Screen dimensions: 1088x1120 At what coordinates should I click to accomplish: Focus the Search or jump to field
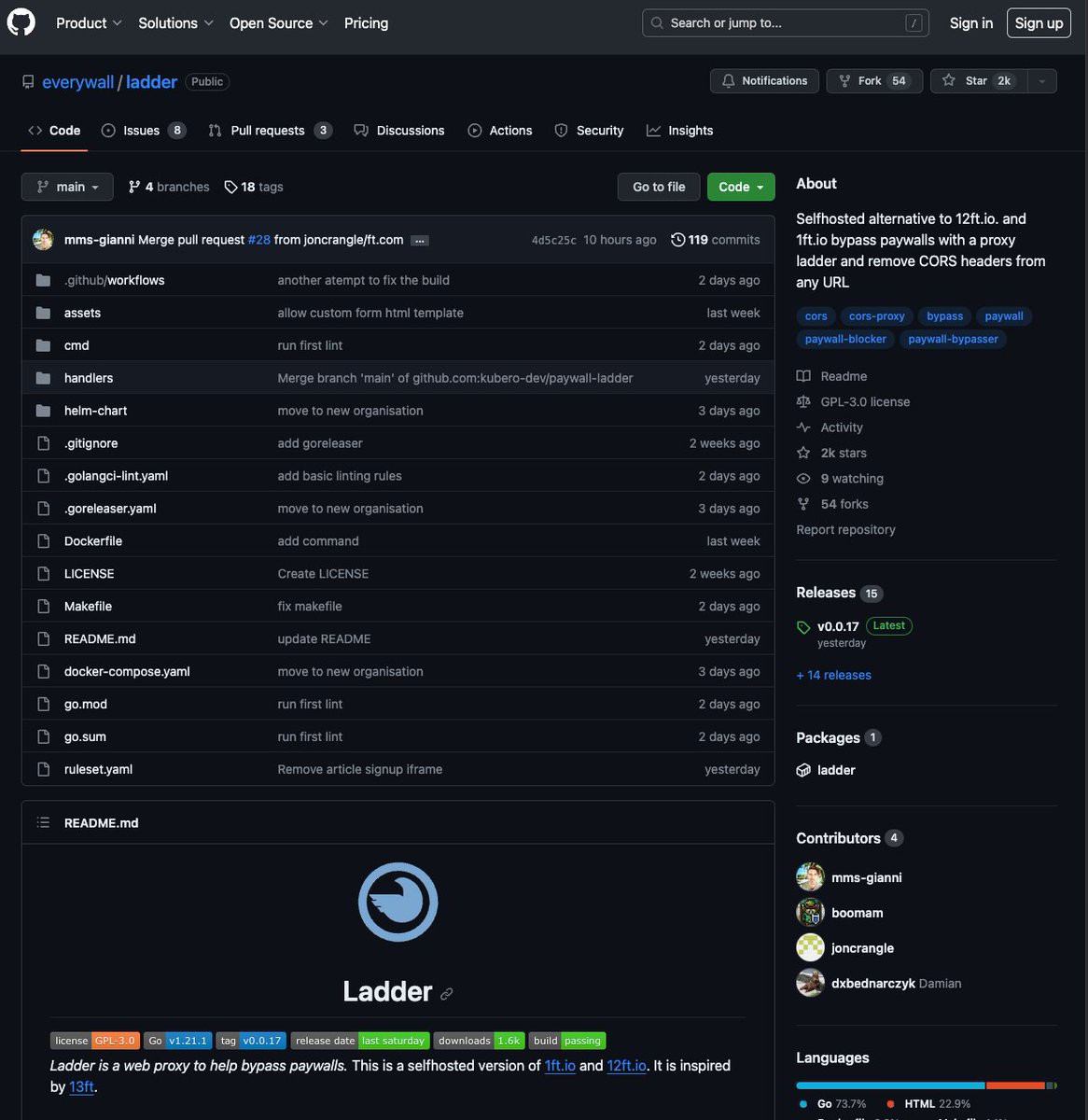point(786,22)
